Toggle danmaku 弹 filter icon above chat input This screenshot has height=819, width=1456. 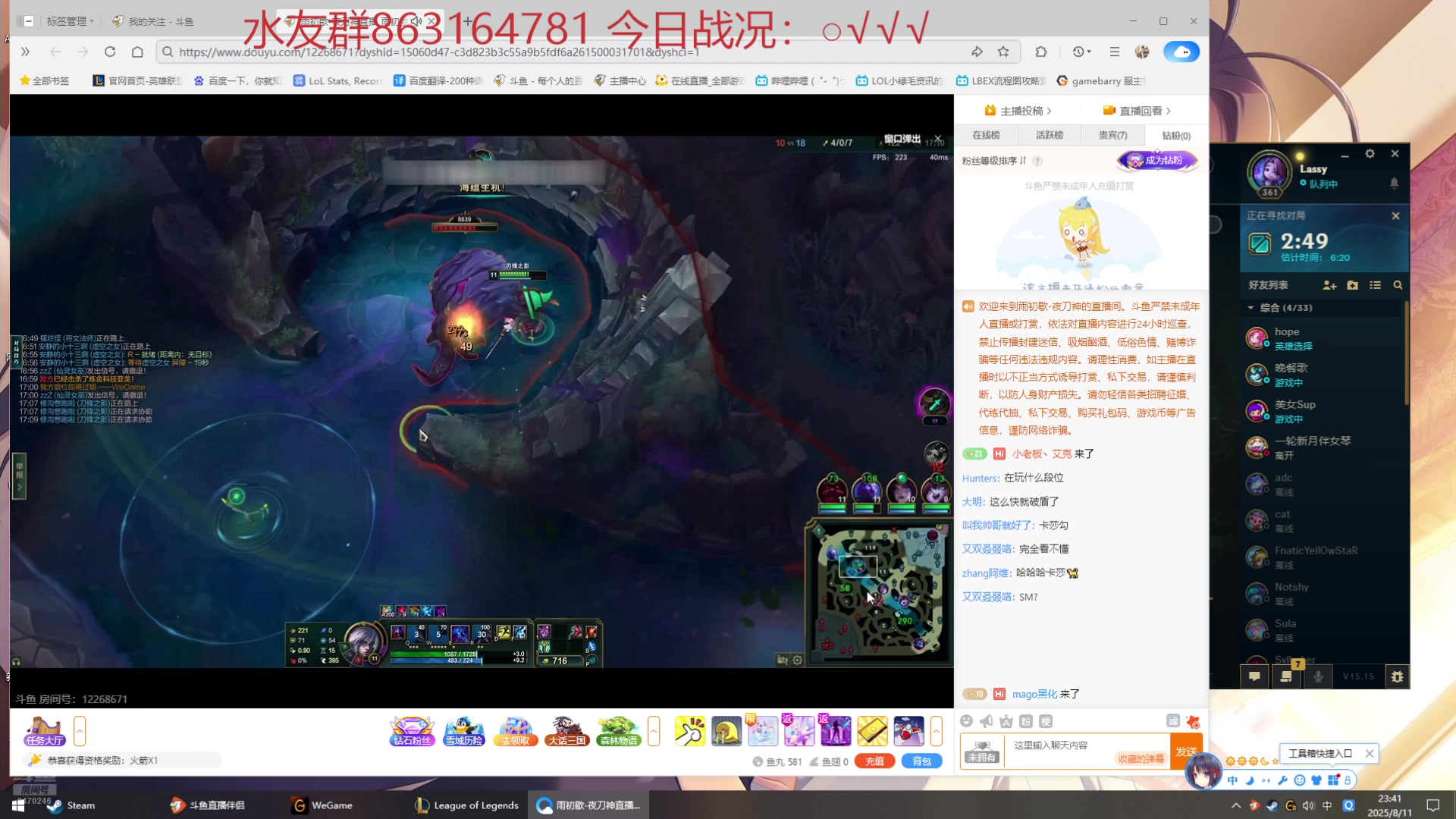click(x=1172, y=721)
